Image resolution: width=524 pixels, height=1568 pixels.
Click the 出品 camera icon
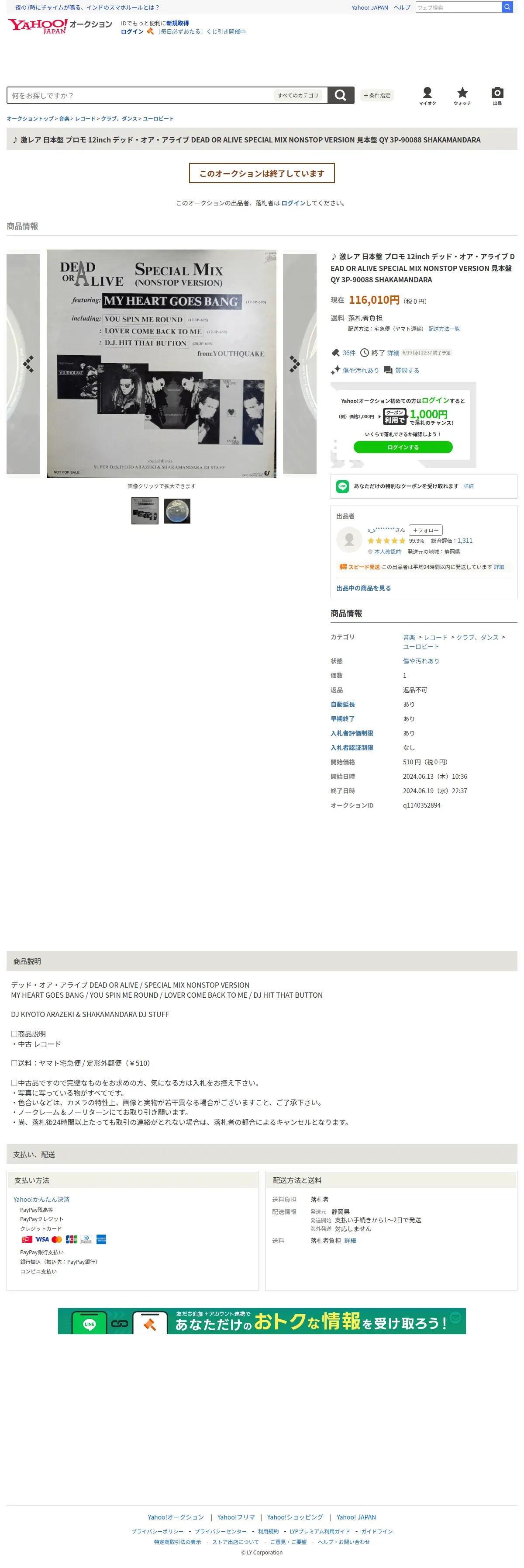[x=497, y=96]
